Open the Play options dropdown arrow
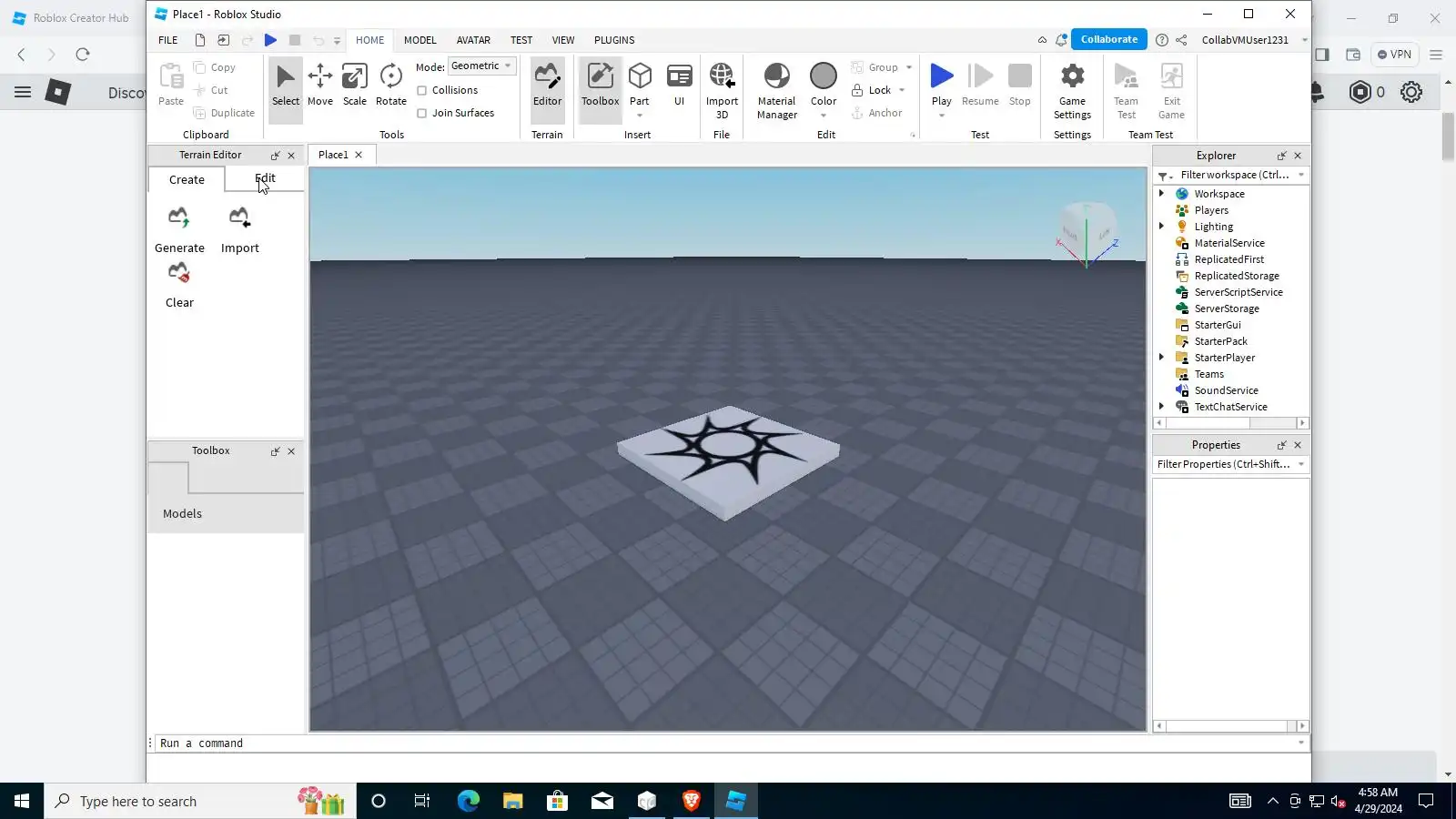The image size is (1456, 819). tap(942, 116)
